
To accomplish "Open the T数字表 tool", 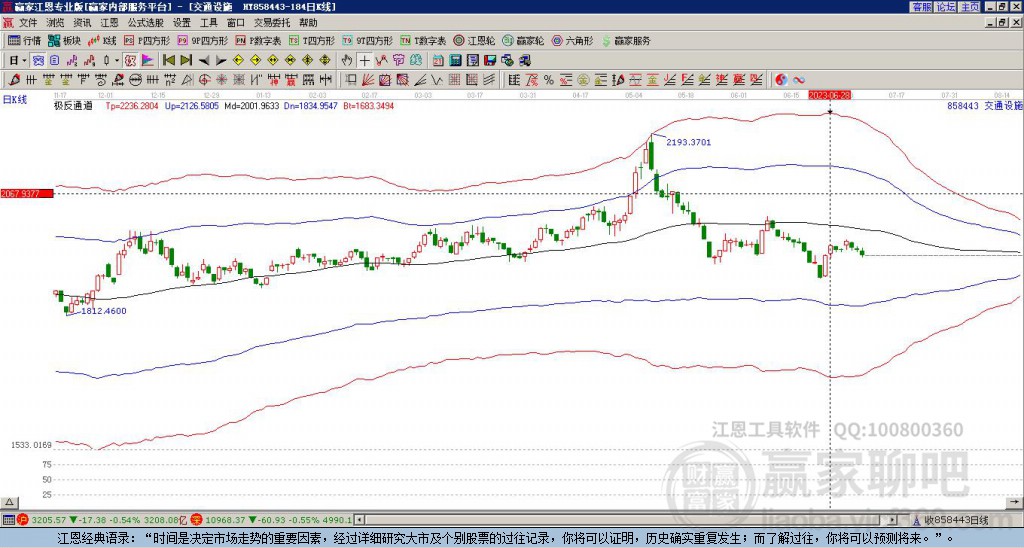I will [423, 40].
